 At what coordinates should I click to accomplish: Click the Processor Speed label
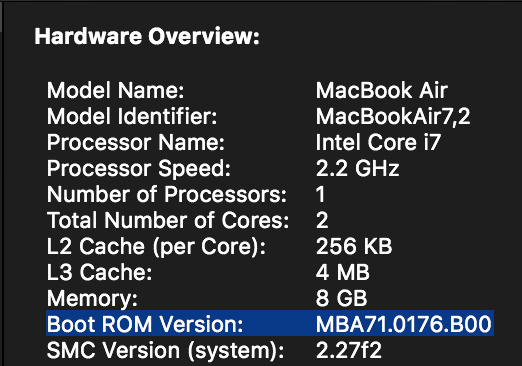tap(139, 168)
